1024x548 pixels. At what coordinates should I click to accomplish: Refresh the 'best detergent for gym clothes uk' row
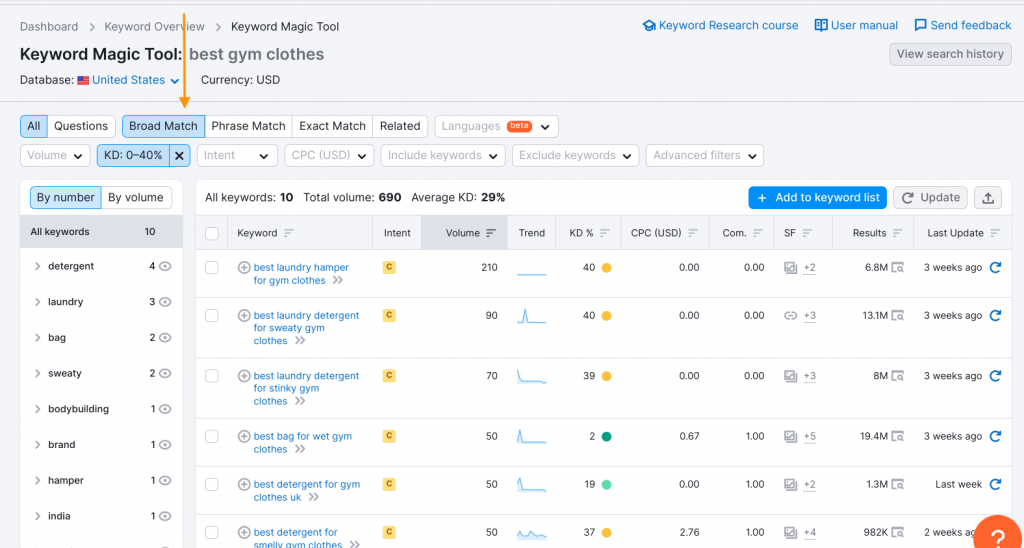995,484
